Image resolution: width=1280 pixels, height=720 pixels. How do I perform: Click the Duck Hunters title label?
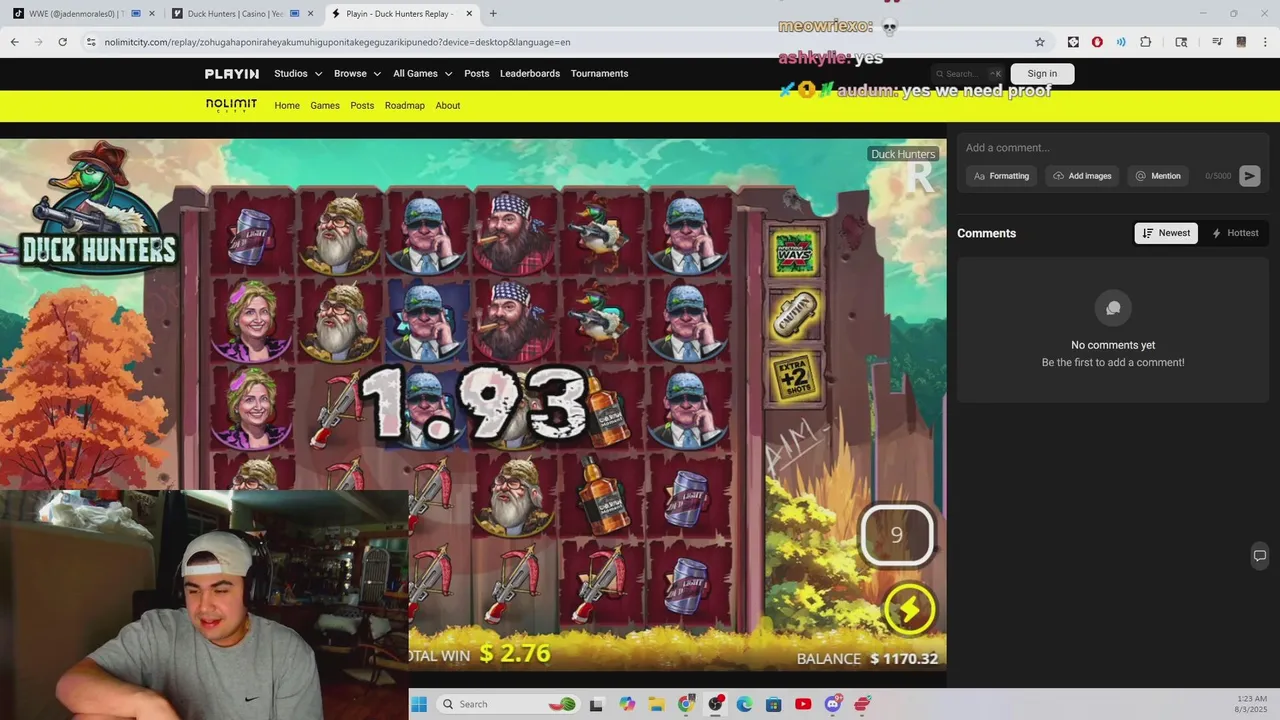coord(903,154)
